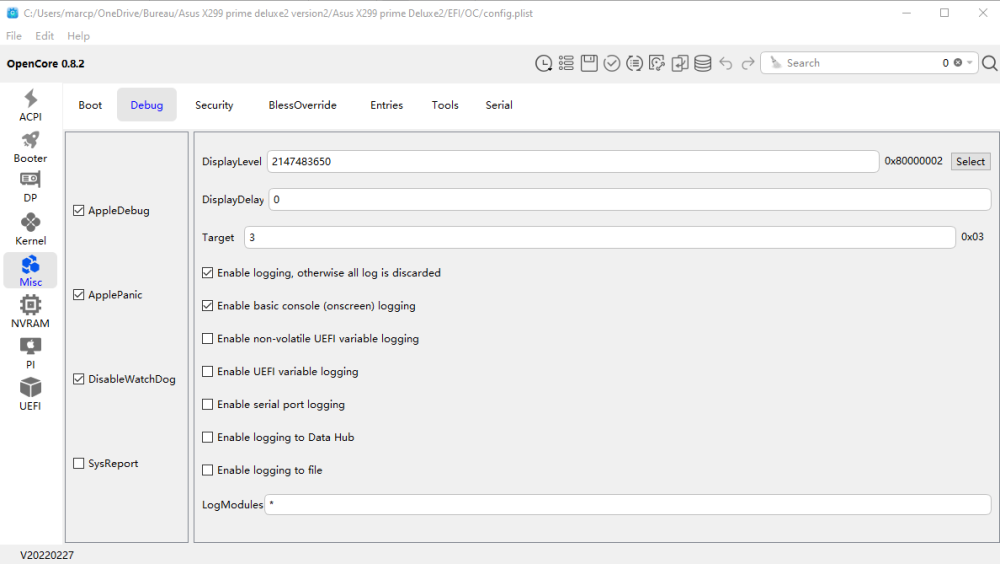
Task: Open the recent files clock icon
Action: point(543,63)
